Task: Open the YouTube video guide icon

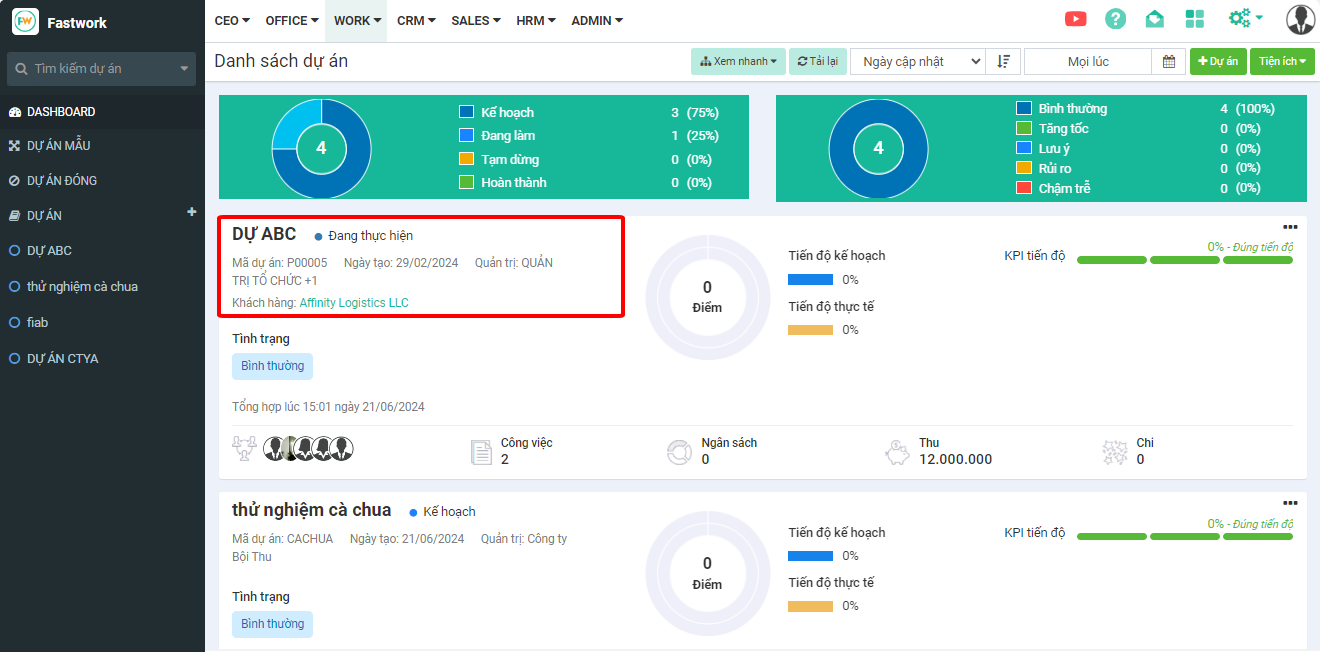Action: (x=1076, y=19)
